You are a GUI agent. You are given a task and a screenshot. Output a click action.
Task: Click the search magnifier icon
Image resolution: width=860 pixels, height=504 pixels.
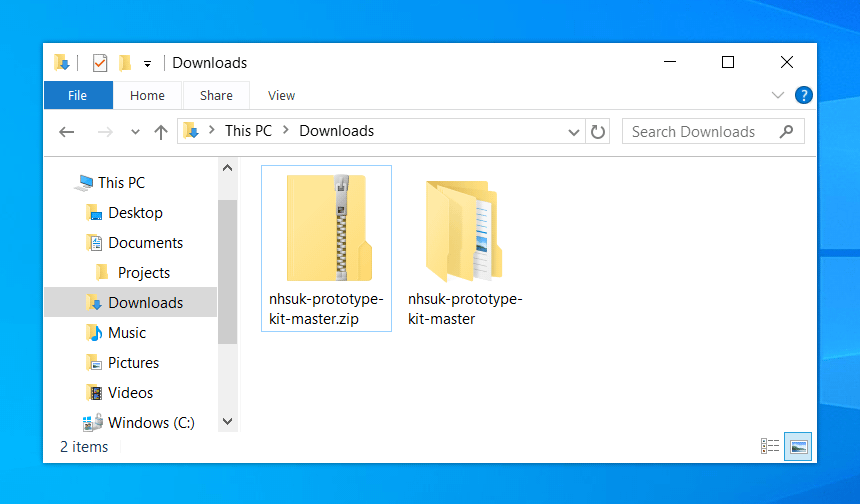click(x=786, y=131)
